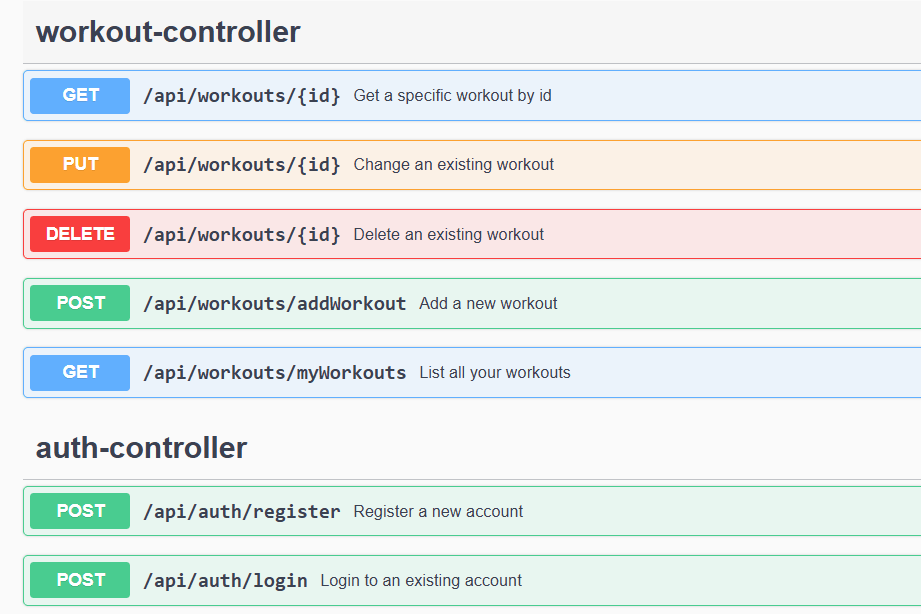Click the "Delete an existing workout" summary text

click(449, 234)
